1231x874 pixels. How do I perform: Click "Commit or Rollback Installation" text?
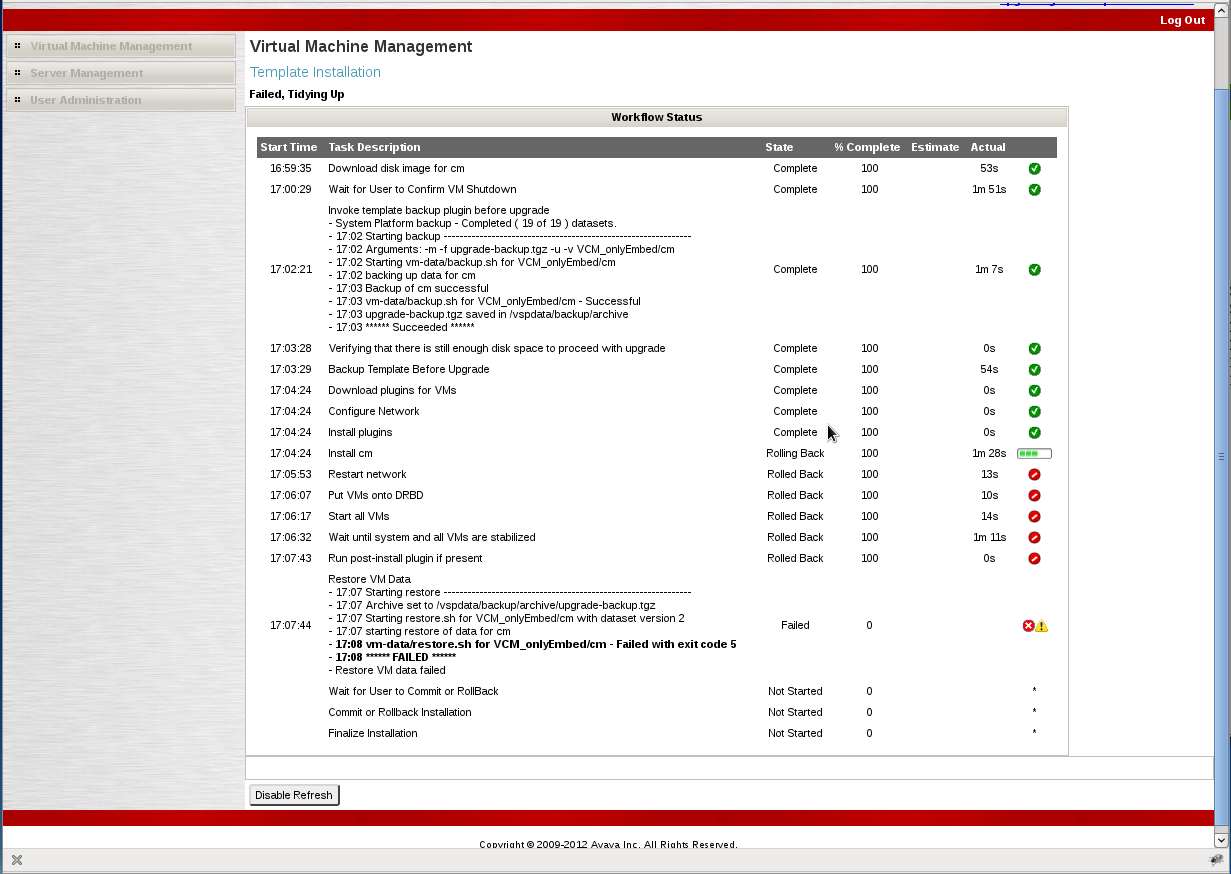click(400, 713)
